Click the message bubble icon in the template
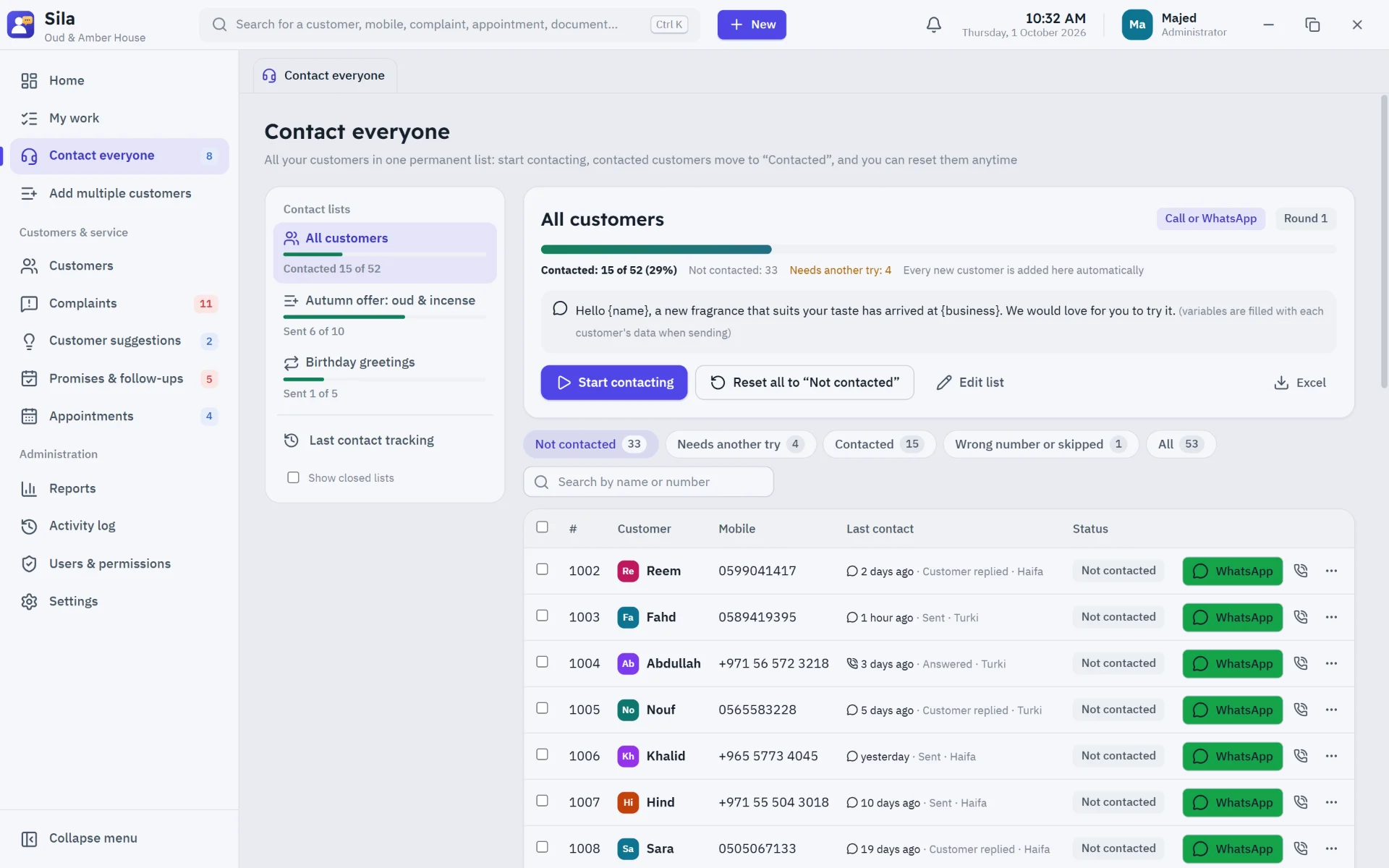 [x=559, y=309]
